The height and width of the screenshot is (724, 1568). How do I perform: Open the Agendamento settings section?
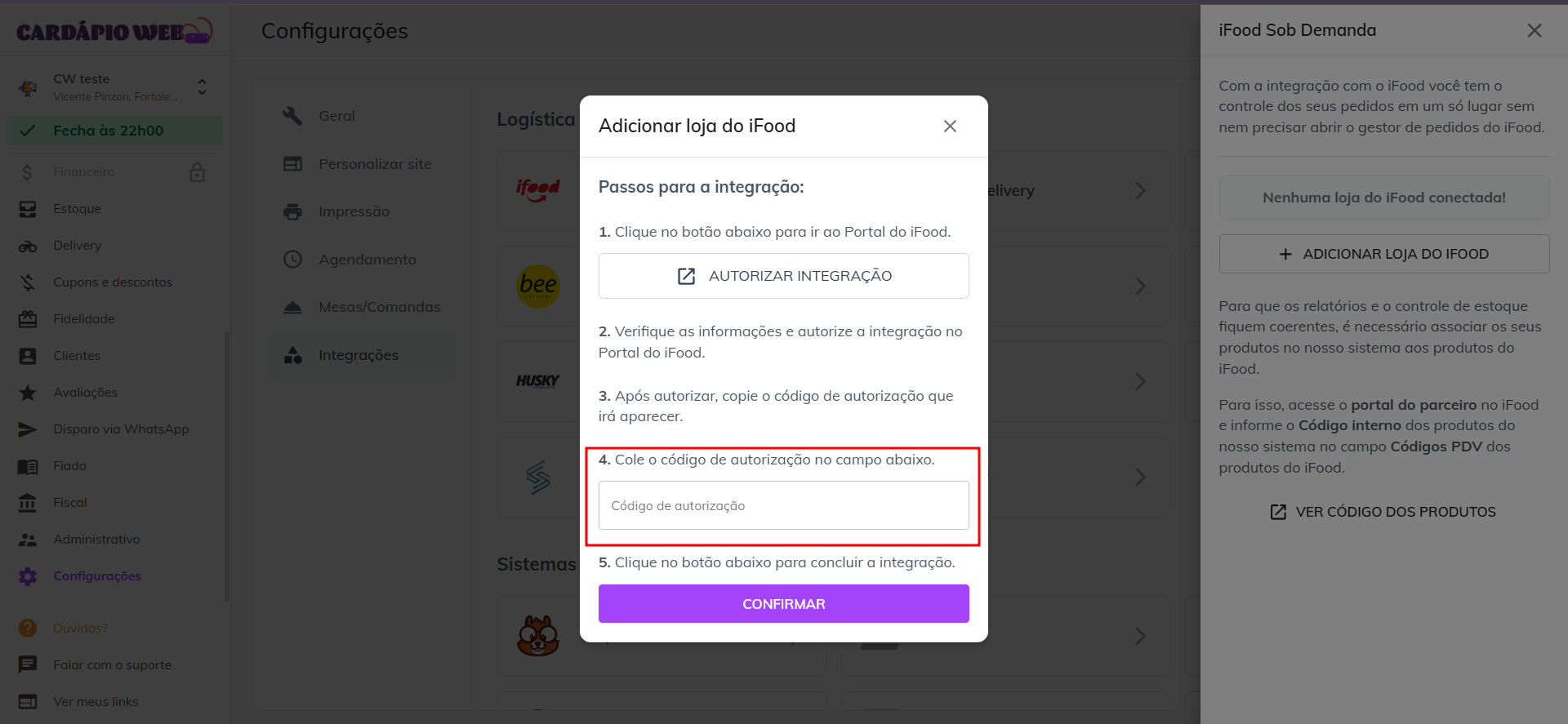click(x=367, y=260)
